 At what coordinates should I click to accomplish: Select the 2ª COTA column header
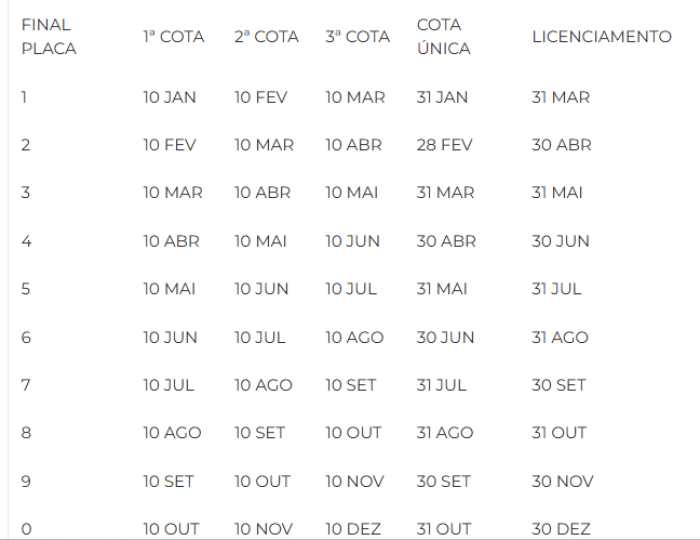coord(266,37)
